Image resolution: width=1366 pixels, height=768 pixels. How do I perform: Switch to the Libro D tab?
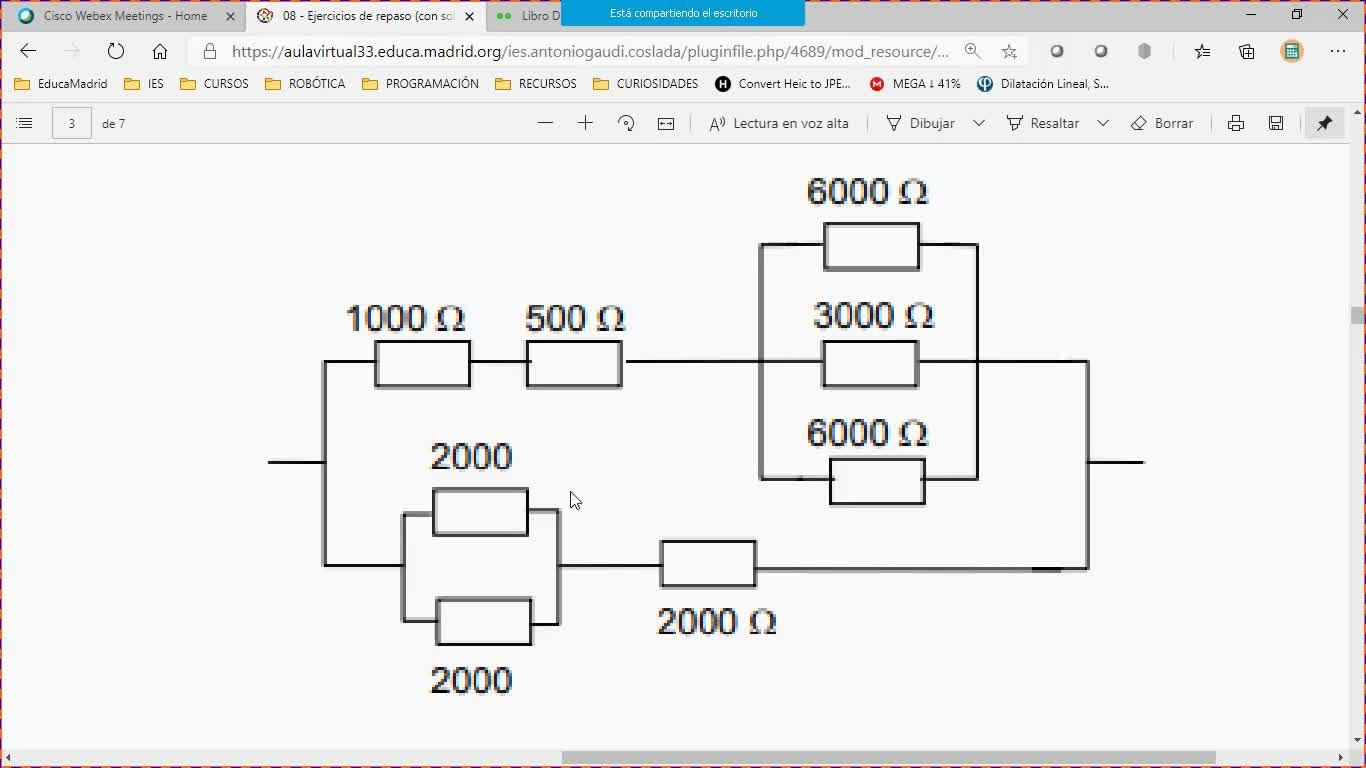click(526, 16)
